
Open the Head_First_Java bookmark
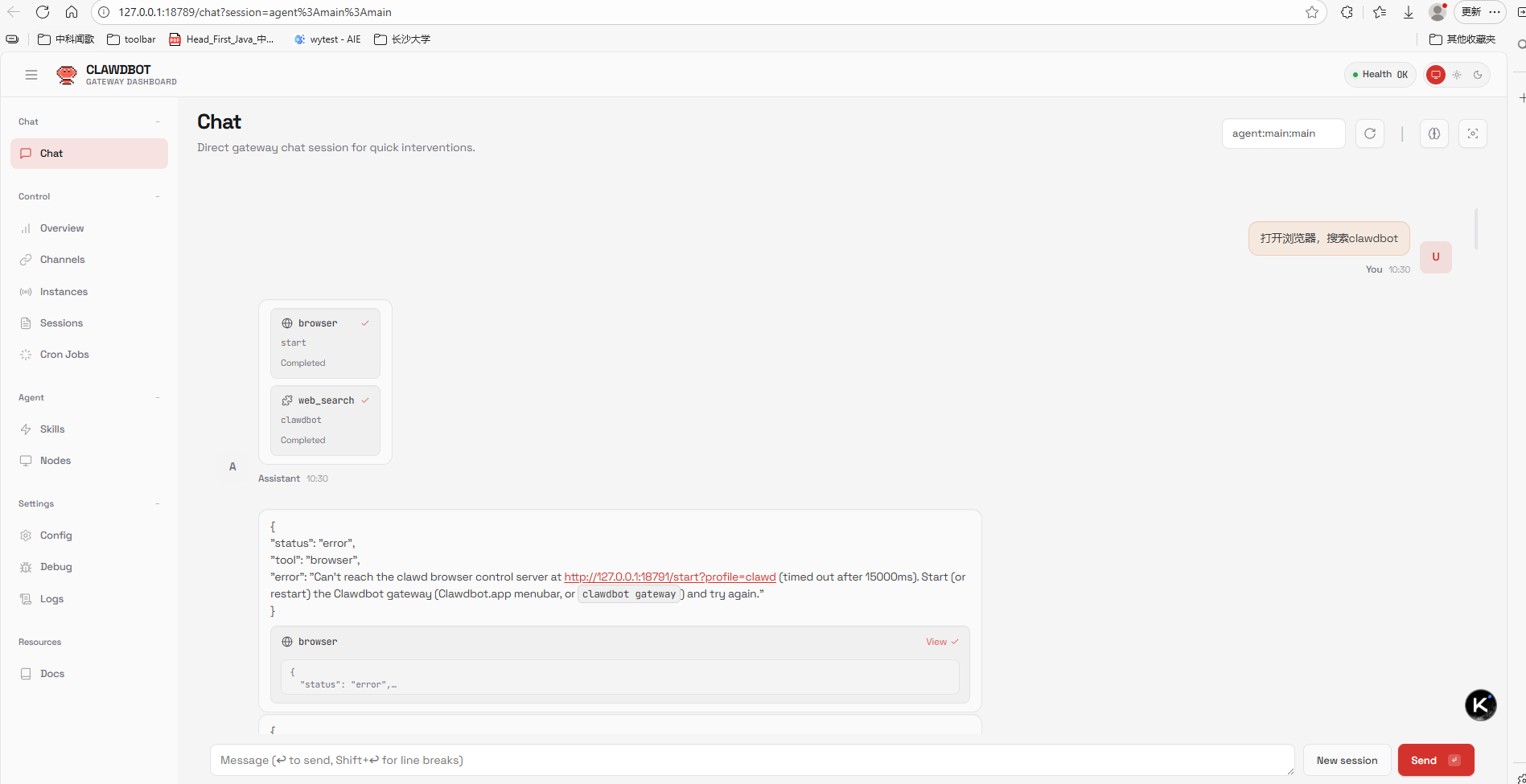[221, 39]
